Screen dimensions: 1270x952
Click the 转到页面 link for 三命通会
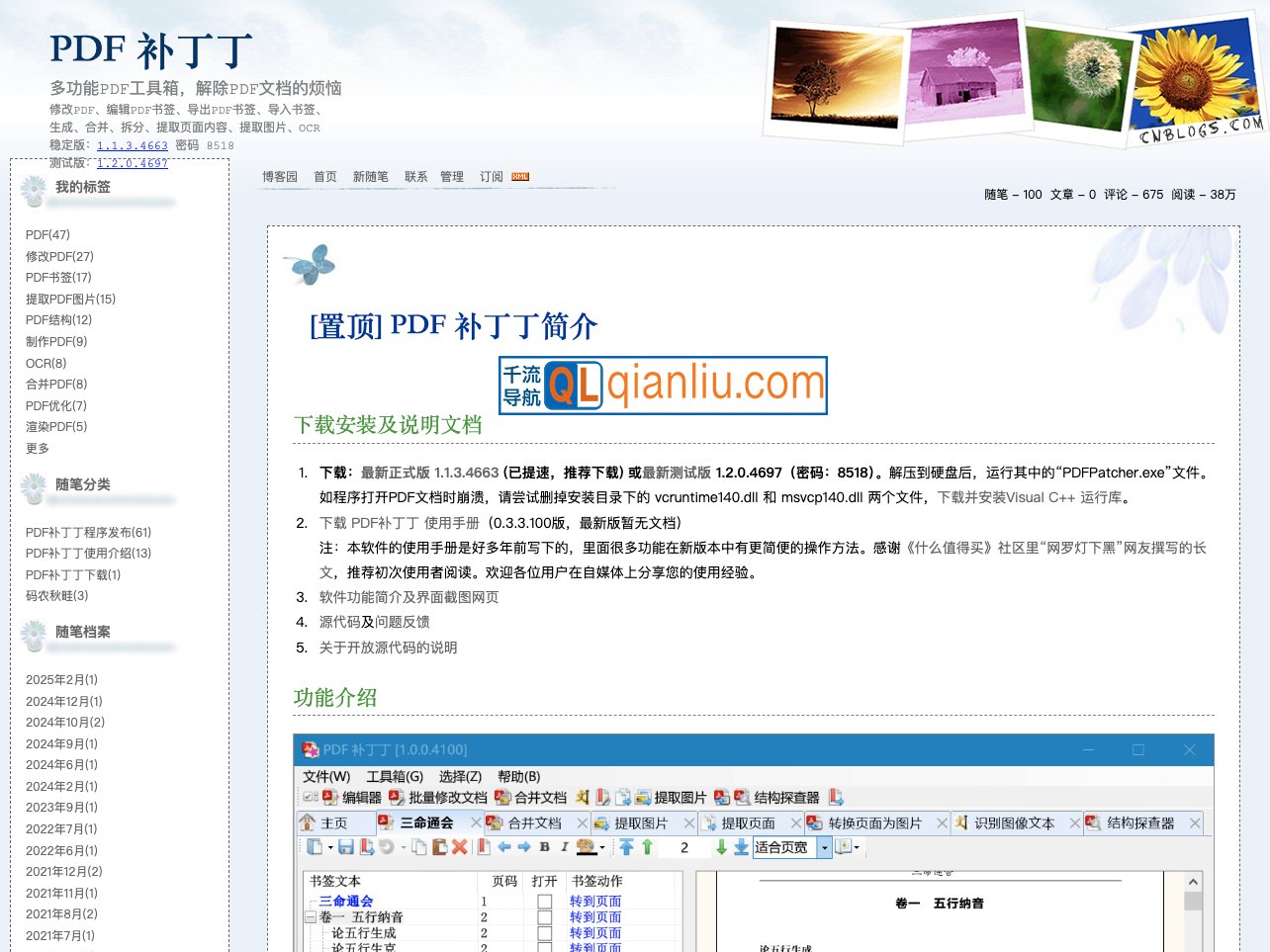click(594, 900)
